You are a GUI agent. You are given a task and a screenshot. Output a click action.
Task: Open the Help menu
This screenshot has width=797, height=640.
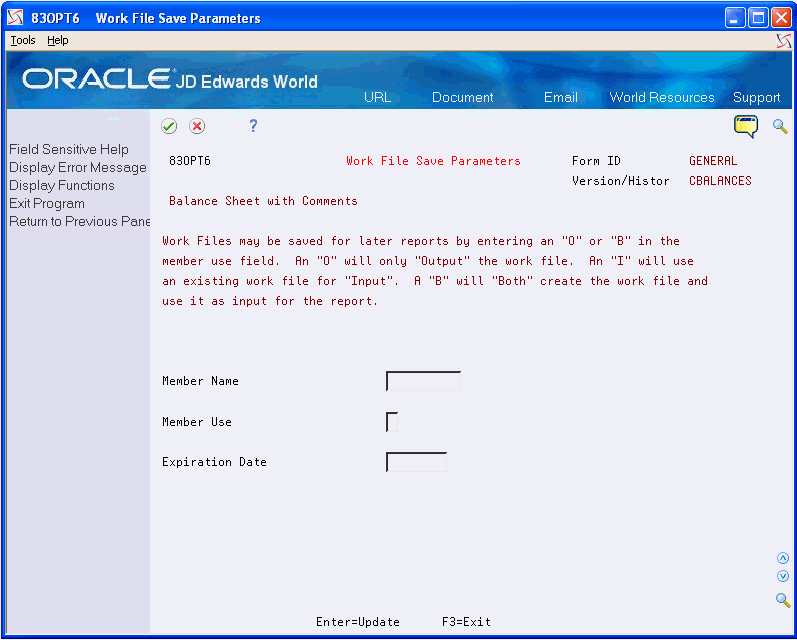click(57, 41)
